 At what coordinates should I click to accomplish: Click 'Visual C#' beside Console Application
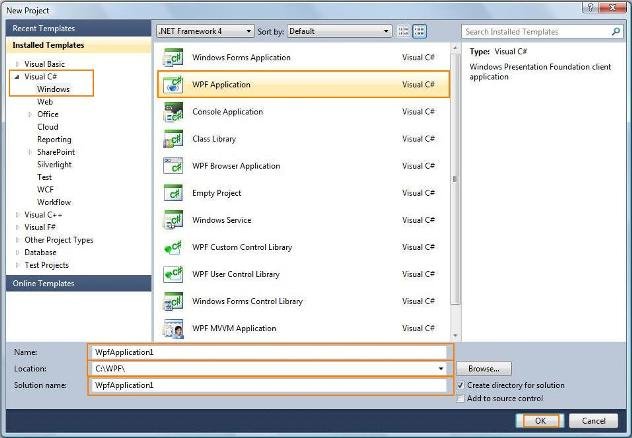pyautogui.click(x=418, y=112)
